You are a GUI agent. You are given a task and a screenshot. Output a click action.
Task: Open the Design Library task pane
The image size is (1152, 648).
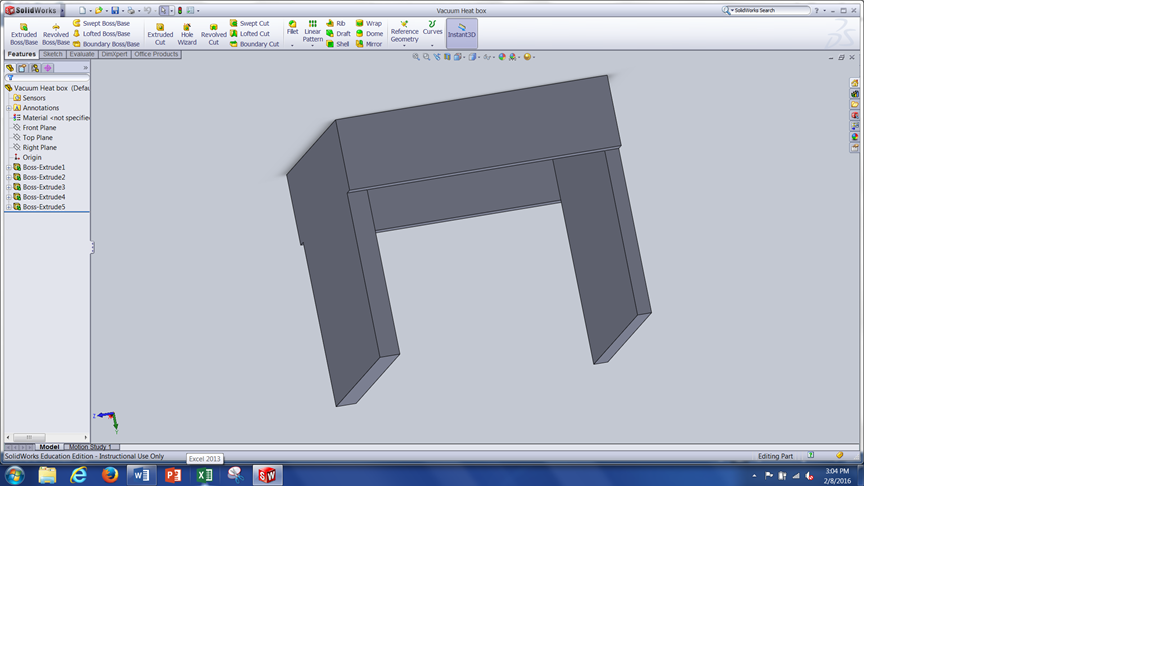pos(854,94)
